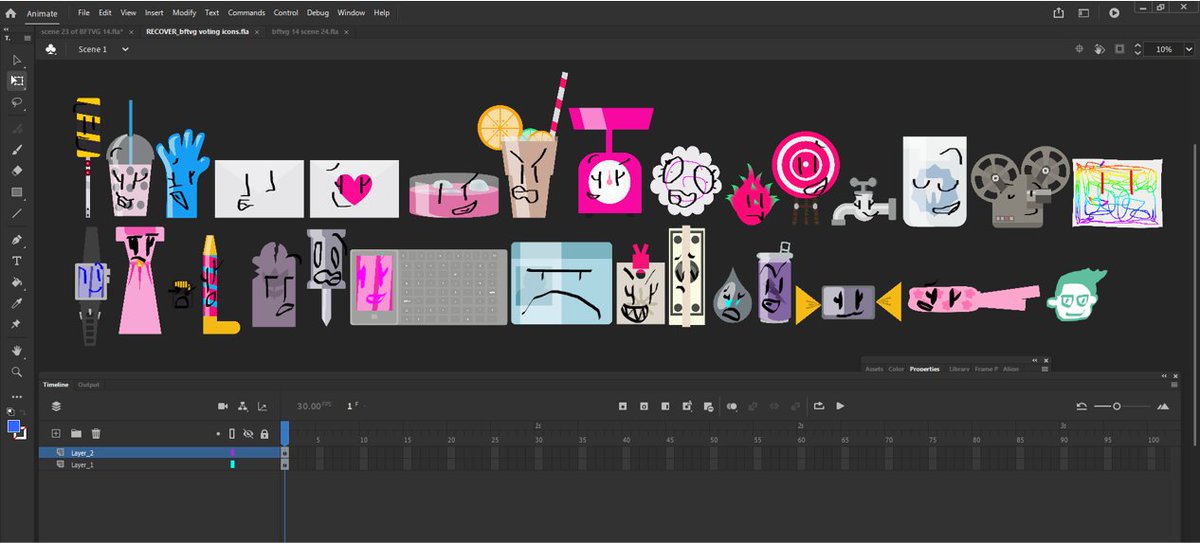
Task: Select the Selection arrow tool
Action: 16,61
